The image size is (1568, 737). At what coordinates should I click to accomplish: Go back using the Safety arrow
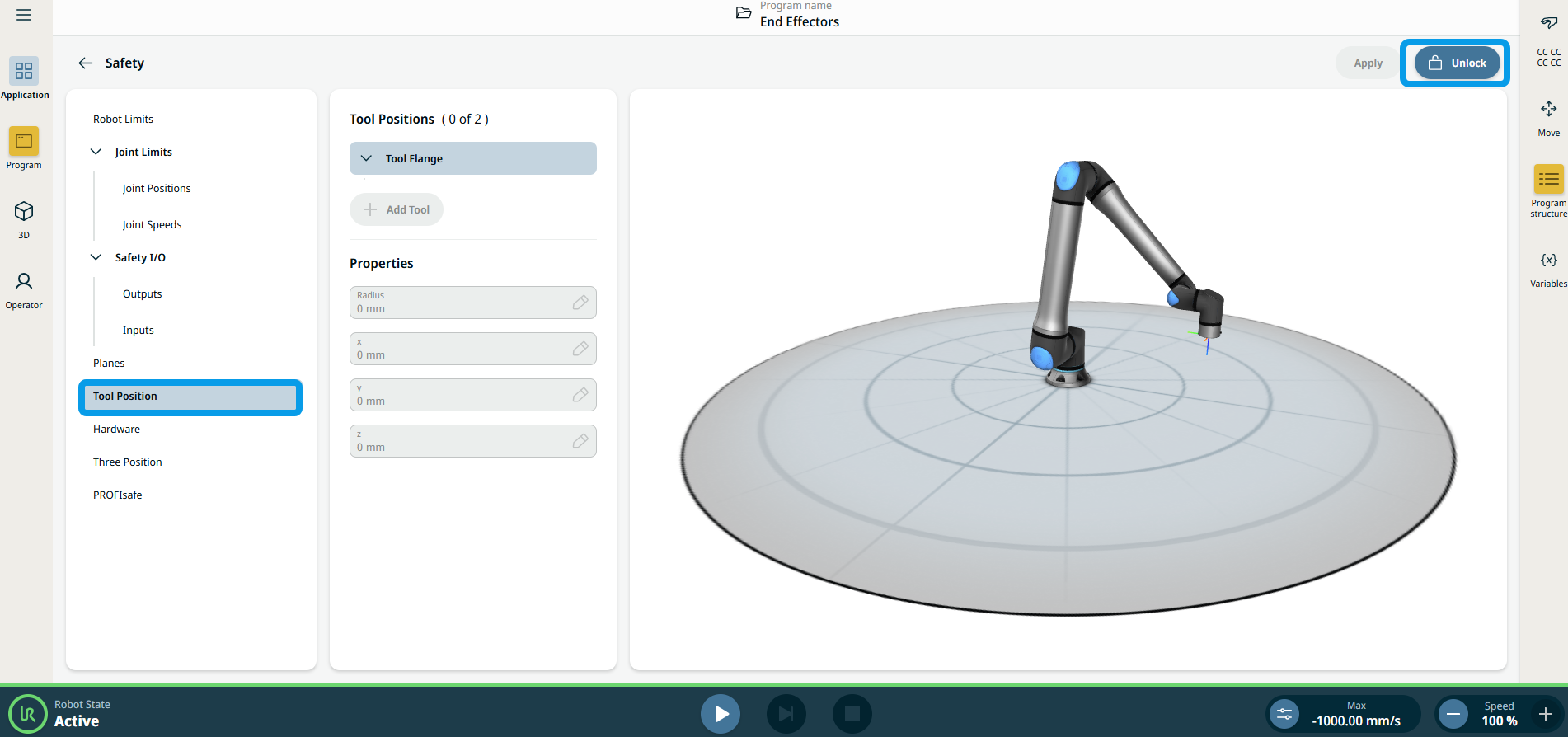click(85, 63)
